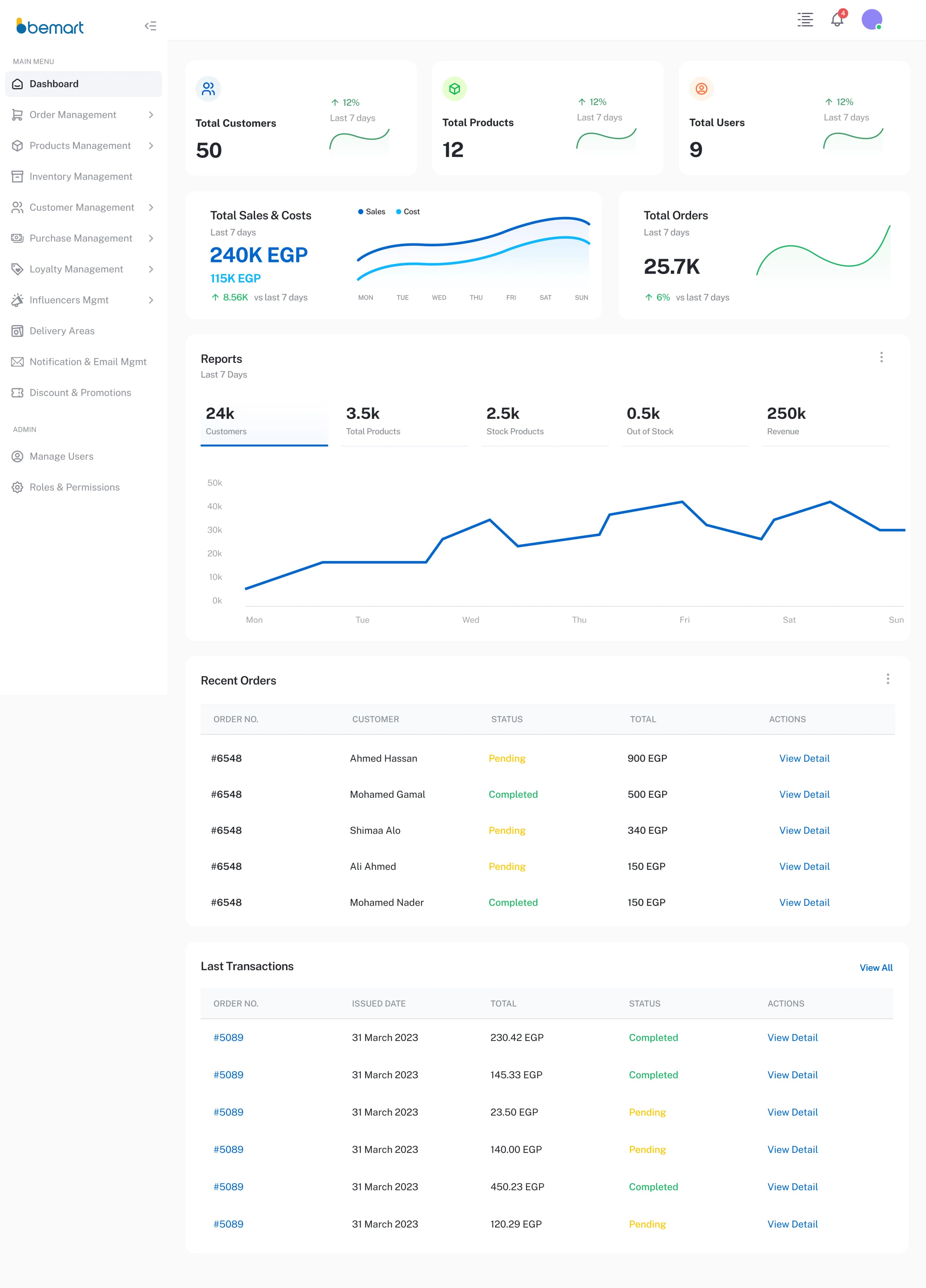The image size is (926, 1288).
Task: Click the 240K EGP sales figure
Action: (259, 255)
